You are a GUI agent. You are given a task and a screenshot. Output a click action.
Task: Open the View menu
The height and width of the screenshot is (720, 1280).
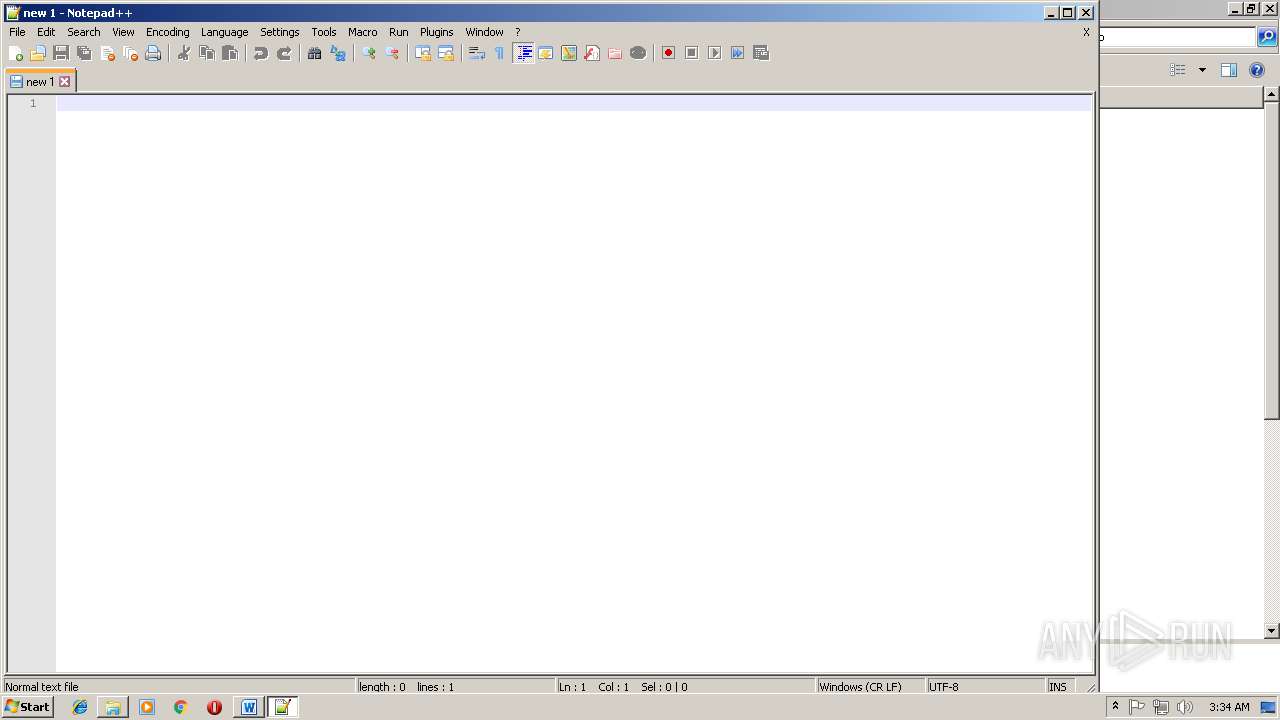pyautogui.click(x=123, y=32)
